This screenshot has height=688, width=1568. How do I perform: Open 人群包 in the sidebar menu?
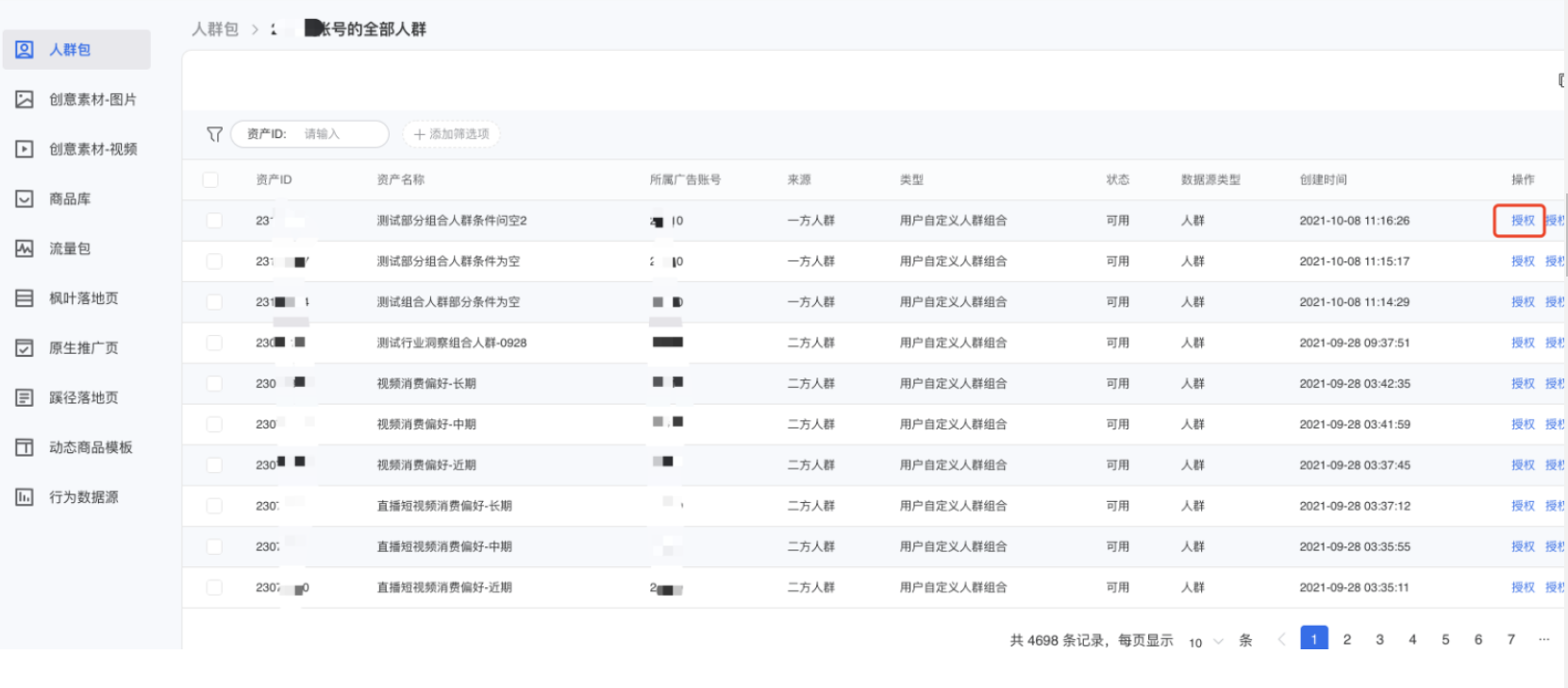[x=76, y=49]
